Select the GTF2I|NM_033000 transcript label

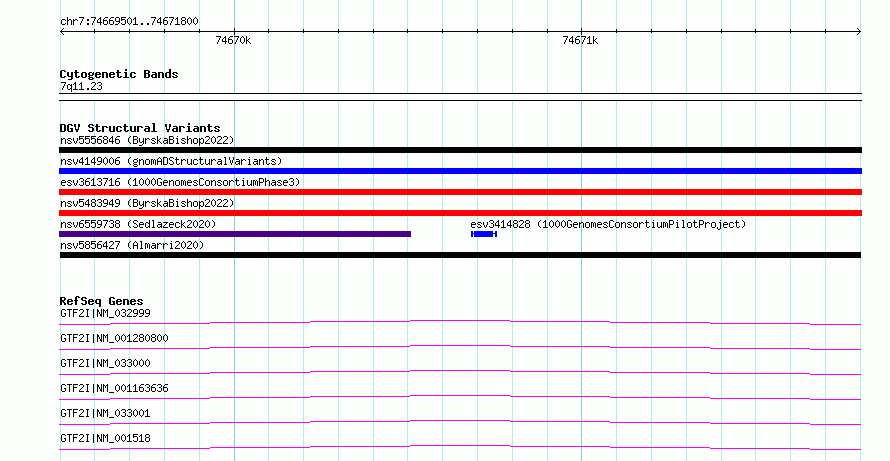pos(105,363)
